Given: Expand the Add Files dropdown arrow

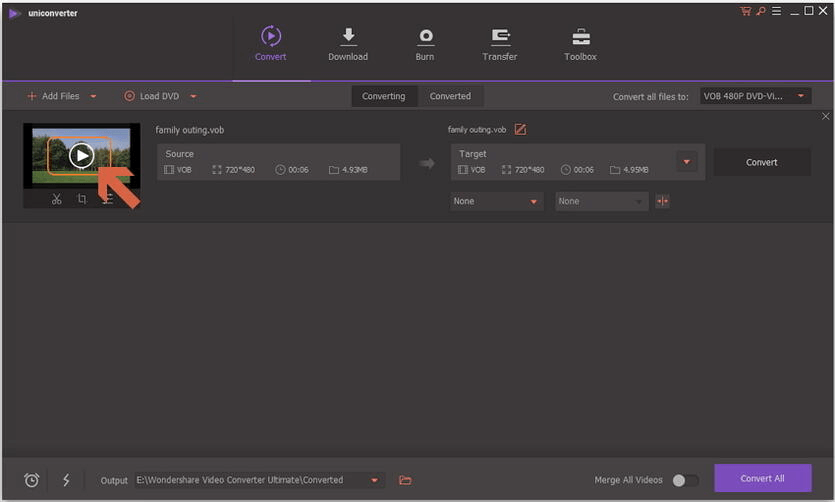Looking at the screenshot, I should tap(94, 97).
